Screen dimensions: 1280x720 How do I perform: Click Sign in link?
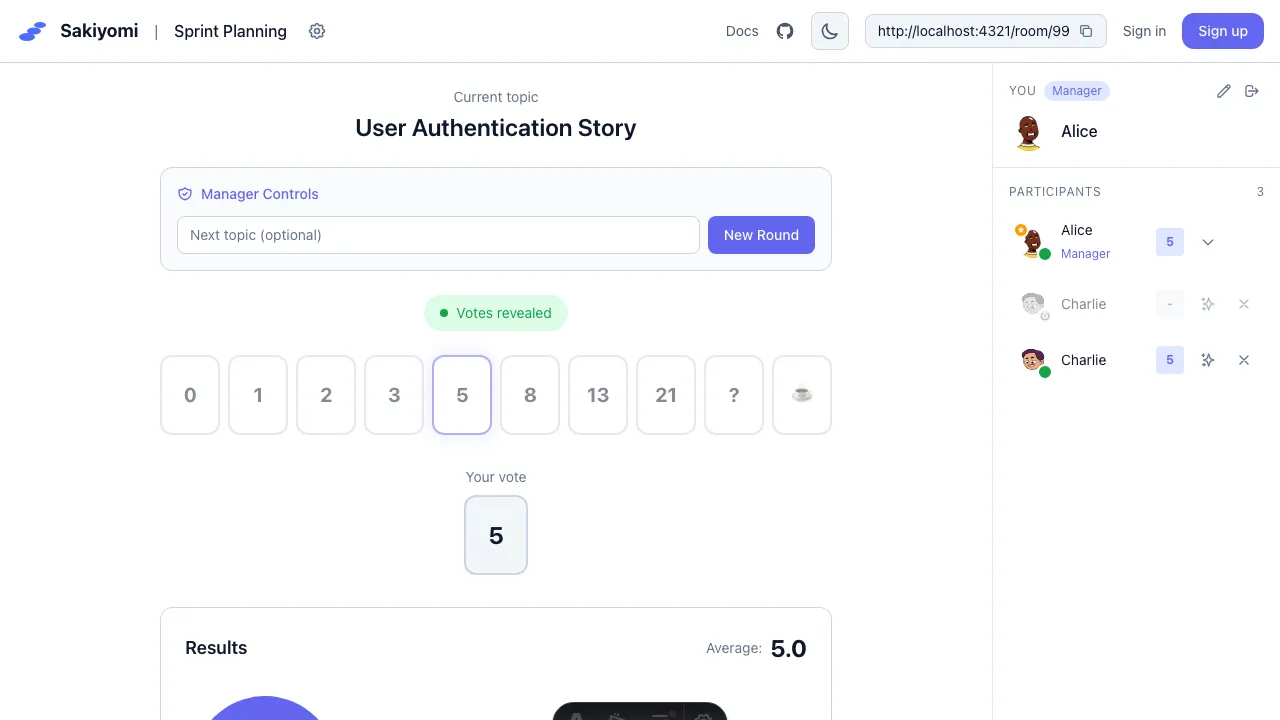(x=1144, y=31)
